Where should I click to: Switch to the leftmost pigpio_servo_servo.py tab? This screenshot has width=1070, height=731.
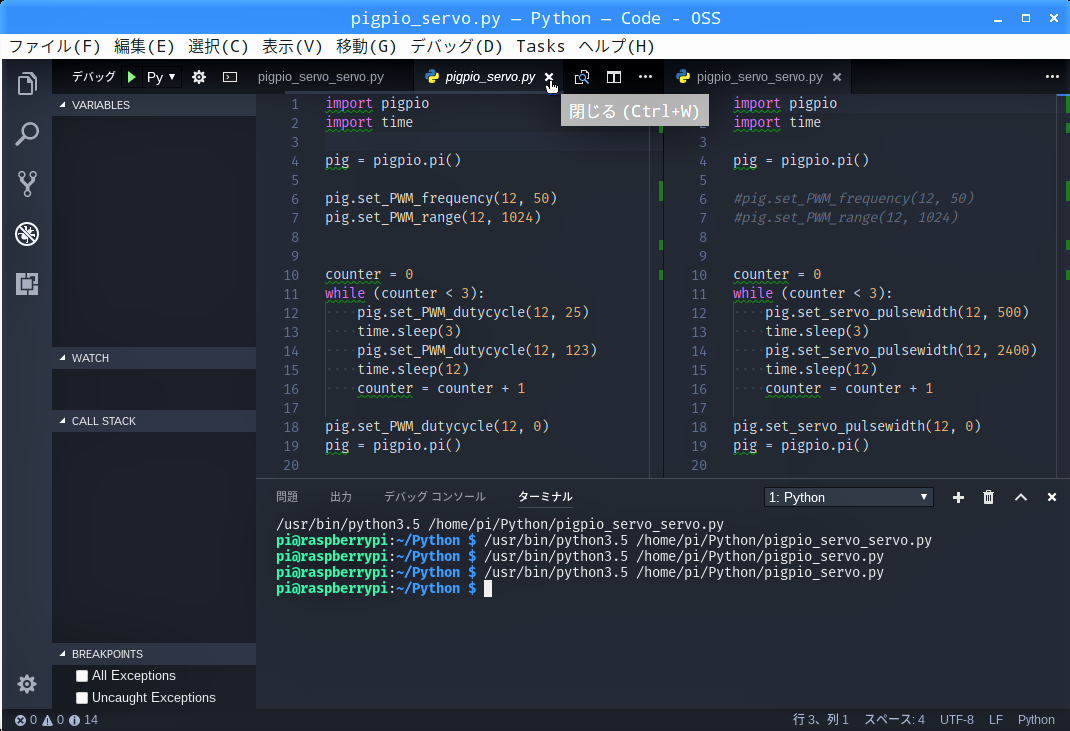pyautogui.click(x=321, y=77)
